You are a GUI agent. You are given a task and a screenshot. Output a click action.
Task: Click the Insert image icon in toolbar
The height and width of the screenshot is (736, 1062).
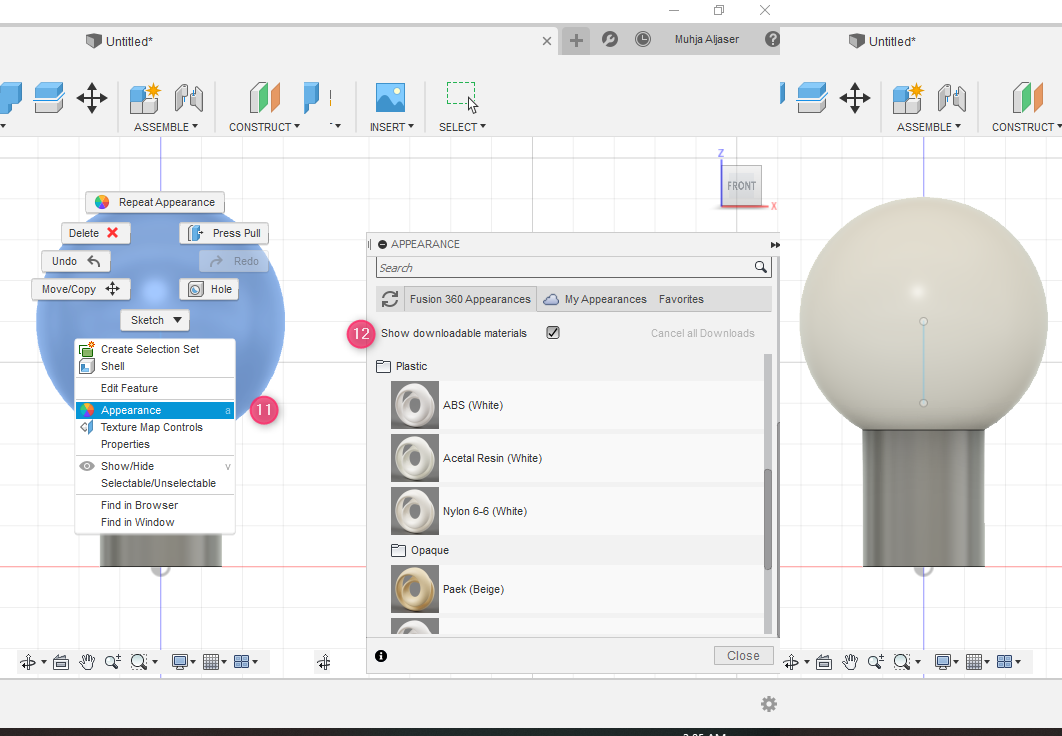coord(389,98)
